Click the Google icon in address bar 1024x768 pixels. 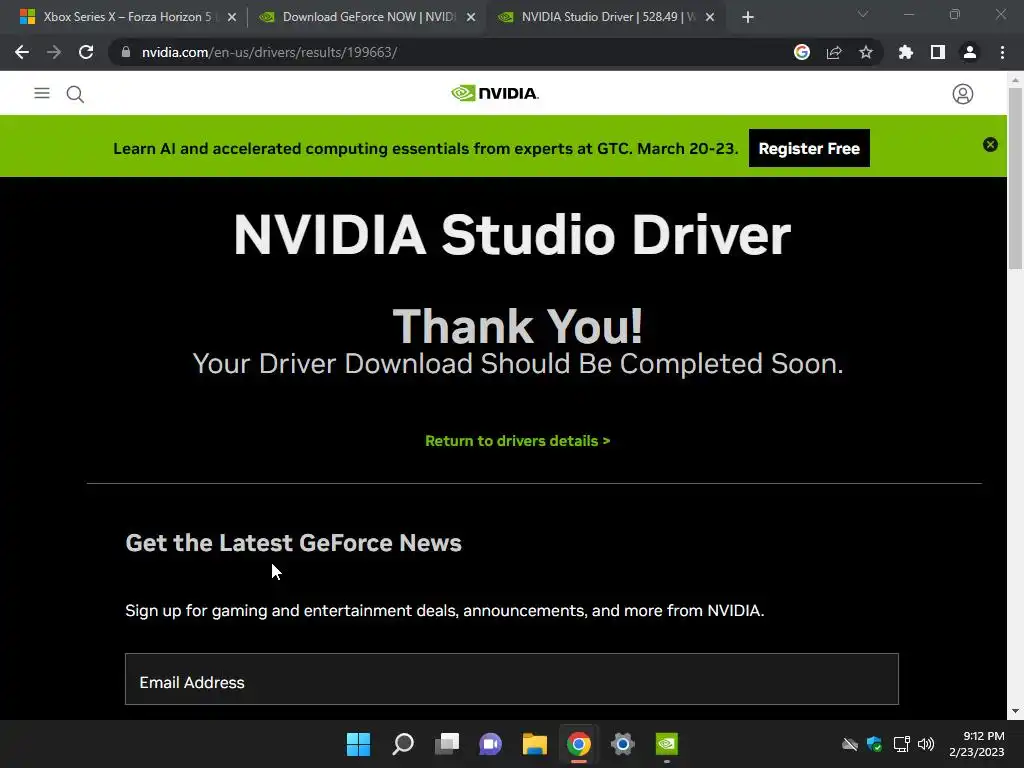coord(802,52)
